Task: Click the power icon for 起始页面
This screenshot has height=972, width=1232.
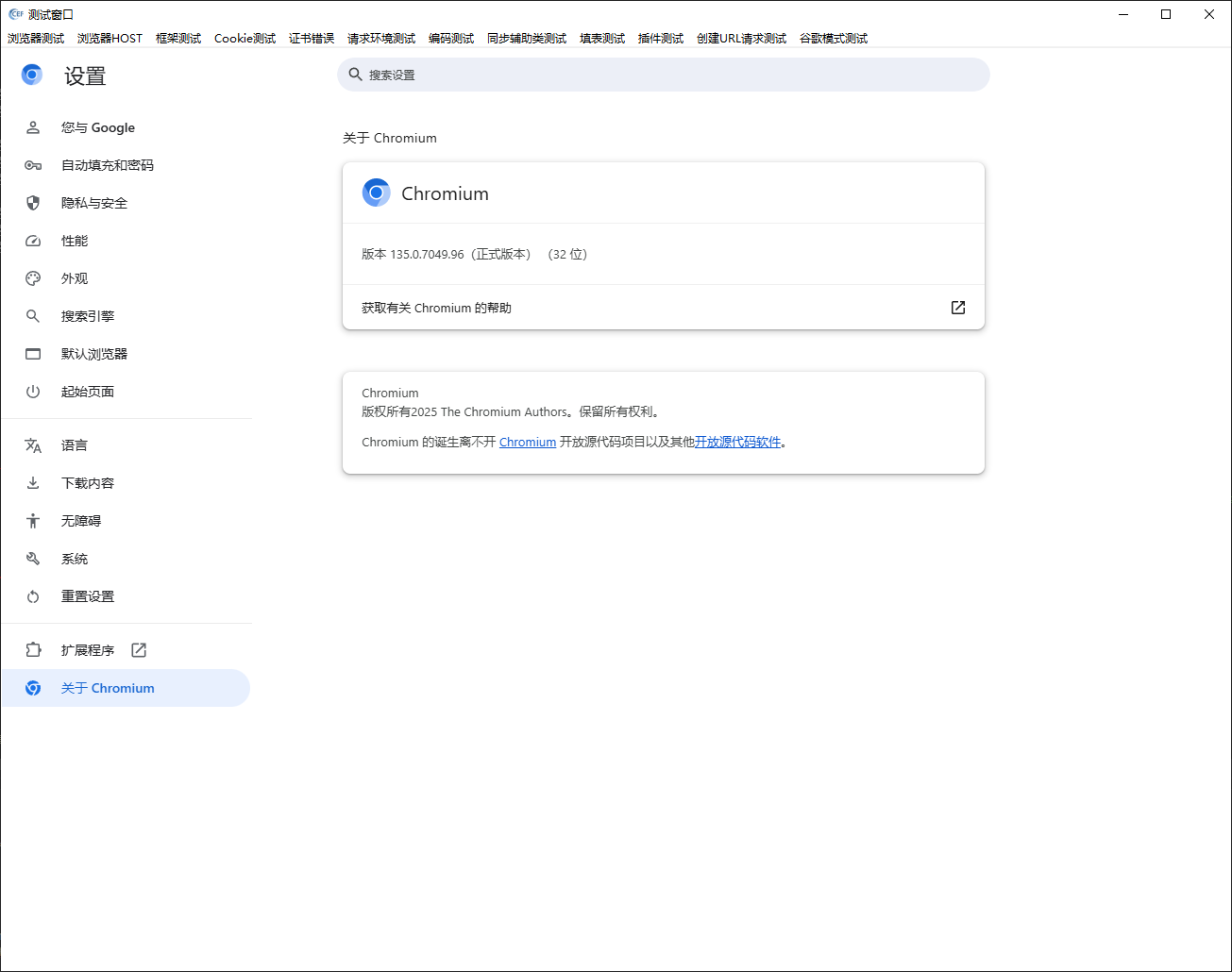Action: point(33,392)
